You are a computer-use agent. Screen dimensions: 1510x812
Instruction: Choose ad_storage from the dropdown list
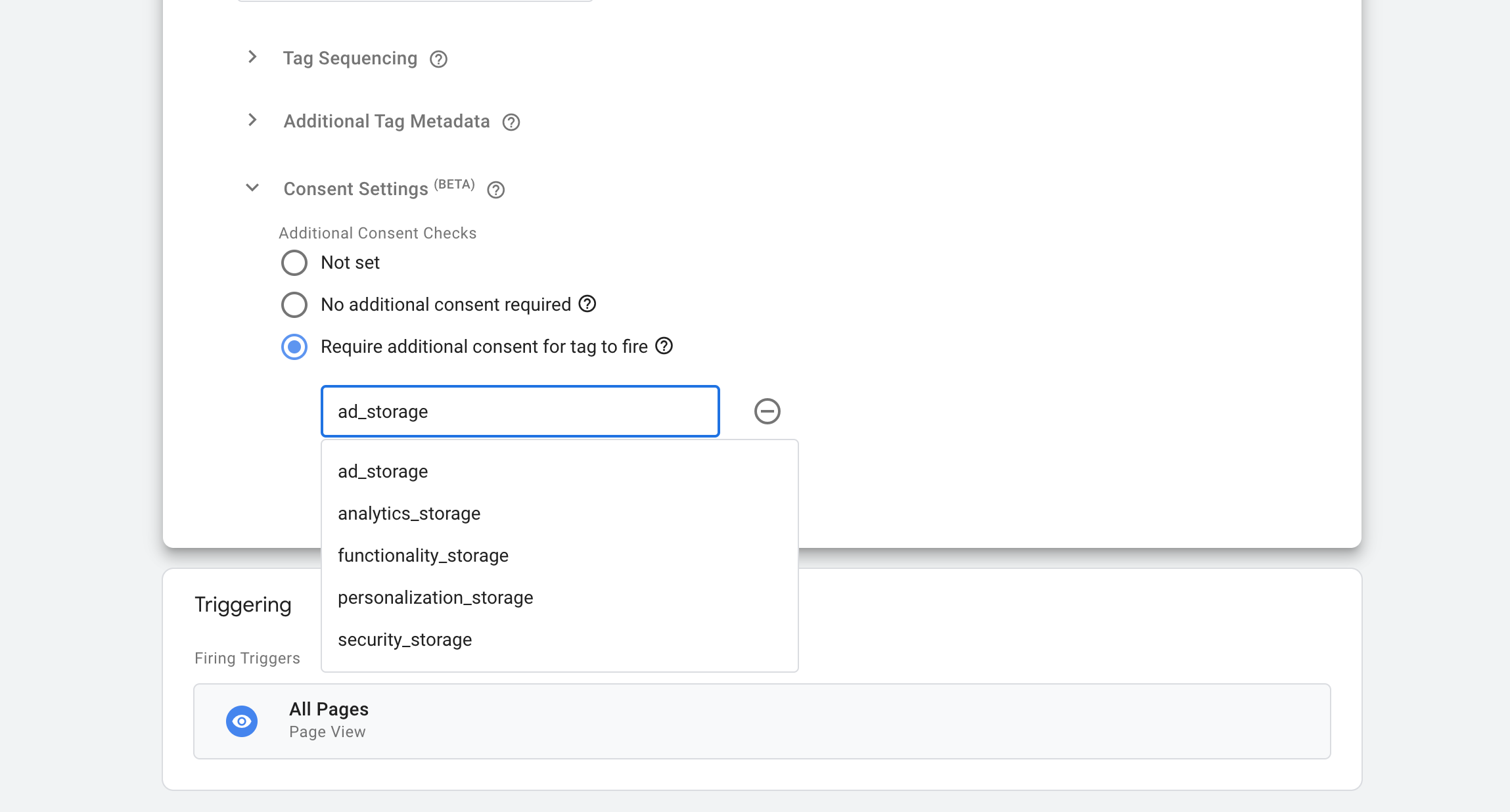pyautogui.click(x=382, y=472)
